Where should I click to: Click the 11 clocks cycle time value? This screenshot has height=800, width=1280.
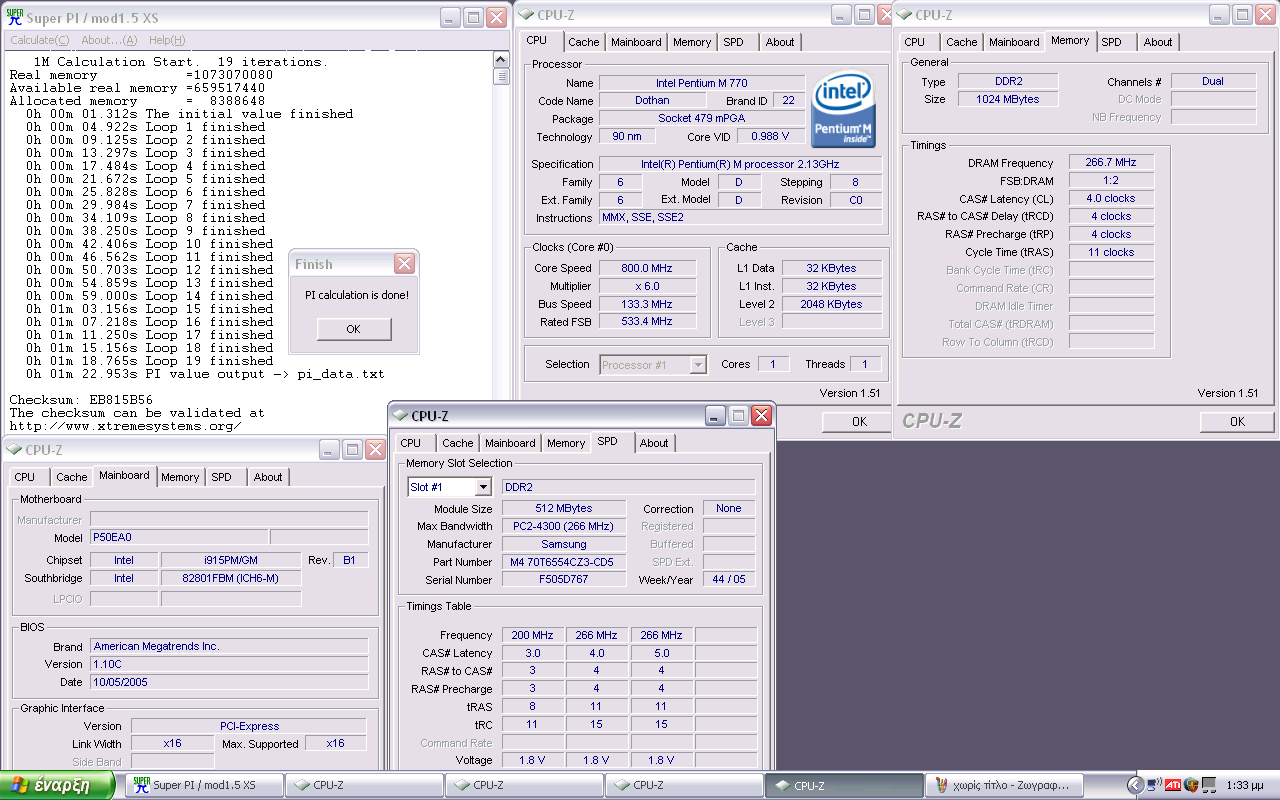tap(1111, 252)
